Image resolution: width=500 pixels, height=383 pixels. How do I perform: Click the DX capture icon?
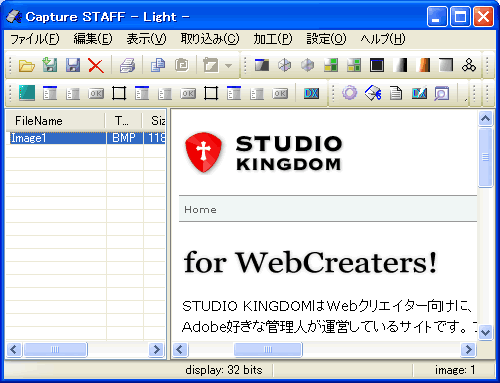tap(311, 93)
